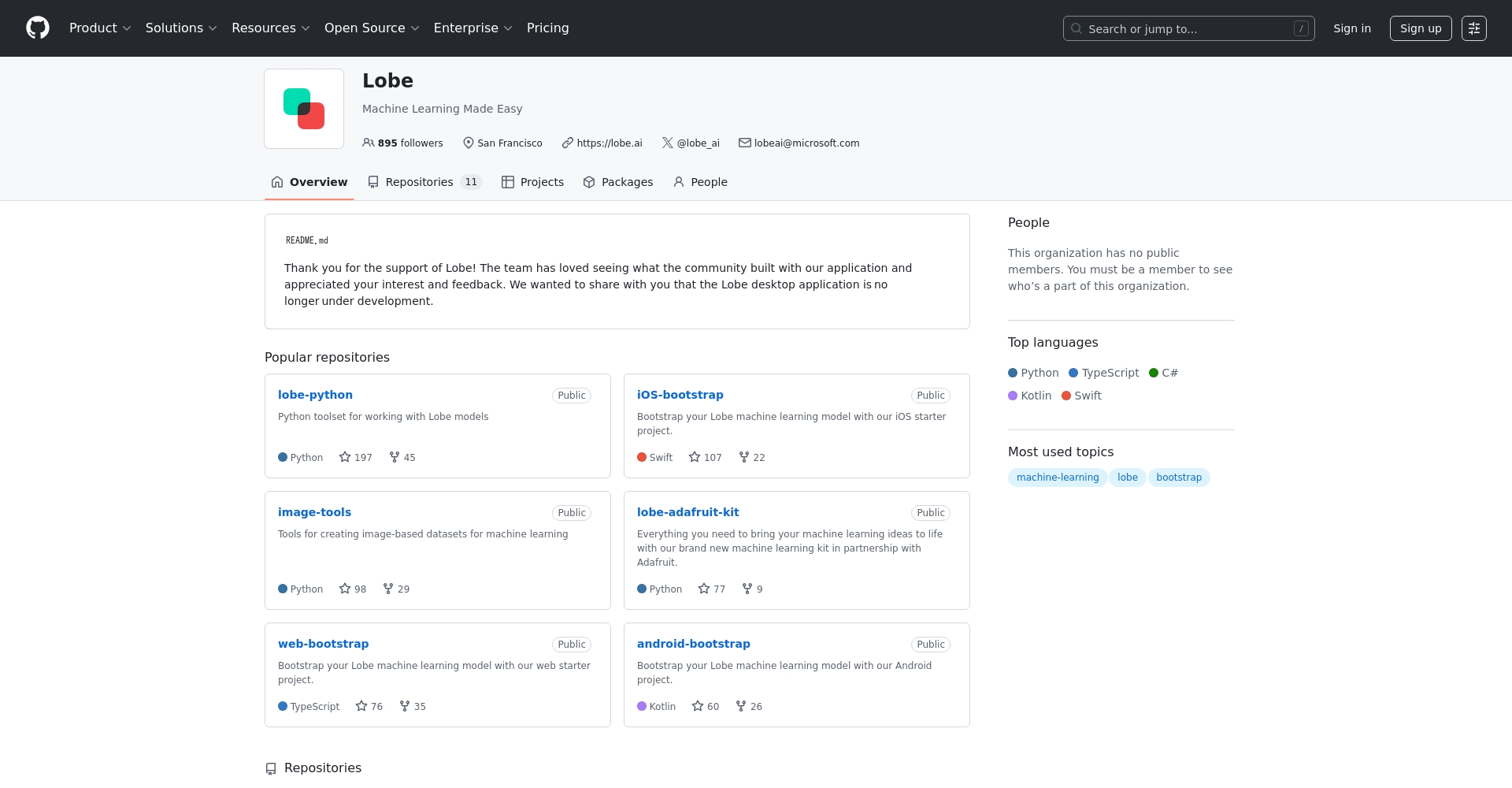This screenshot has width=1512, height=788.
Task: Switch to the People tab
Action: (x=700, y=182)
